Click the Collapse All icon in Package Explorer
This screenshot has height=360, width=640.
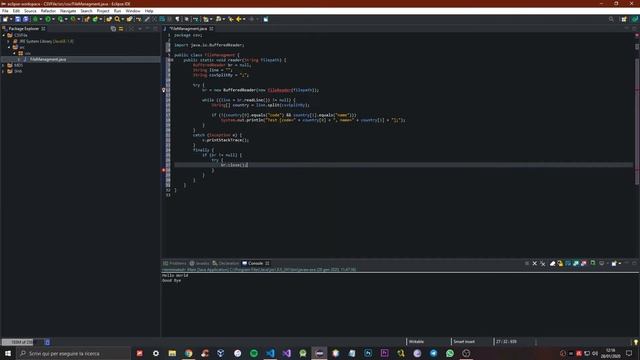113,29
